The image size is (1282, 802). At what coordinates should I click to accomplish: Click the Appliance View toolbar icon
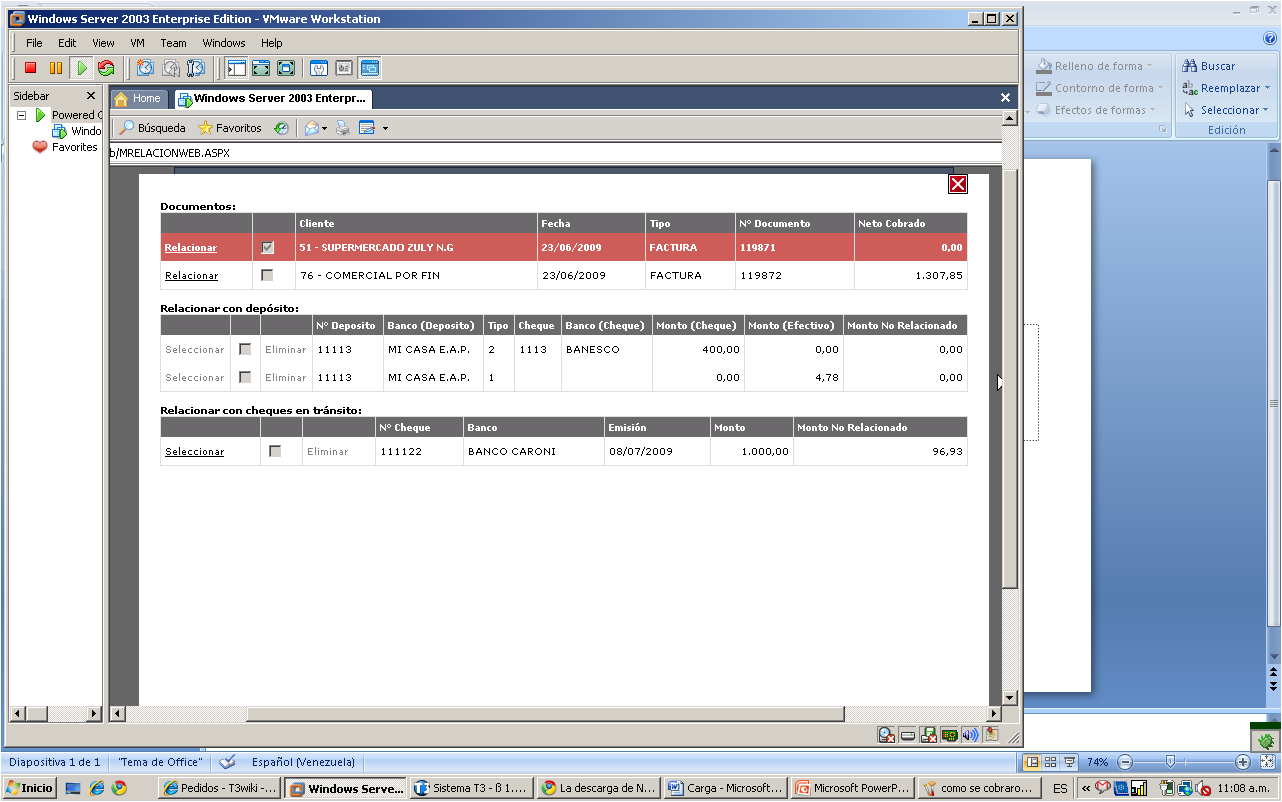pyautogui.click(x=344, y=68)
